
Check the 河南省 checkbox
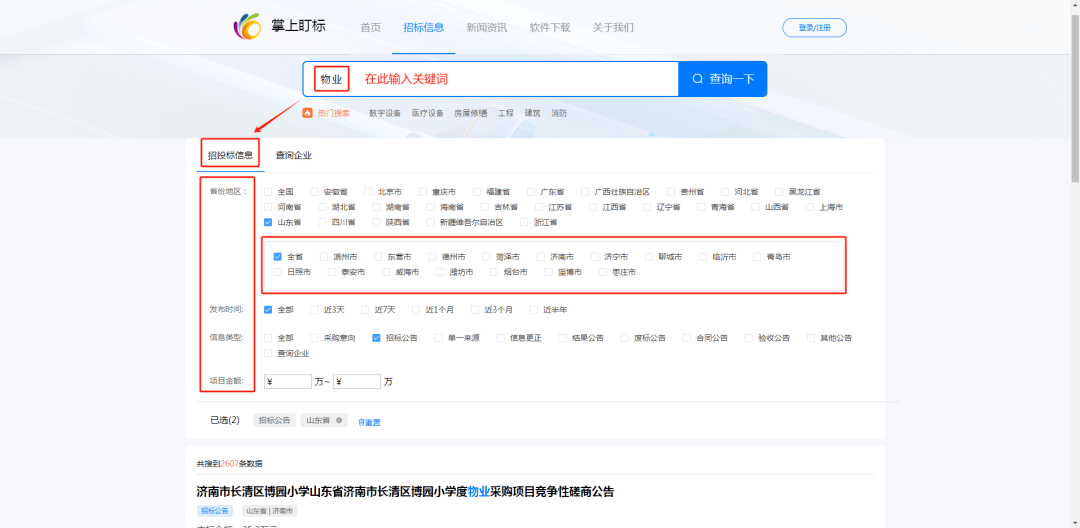(269, 207)
